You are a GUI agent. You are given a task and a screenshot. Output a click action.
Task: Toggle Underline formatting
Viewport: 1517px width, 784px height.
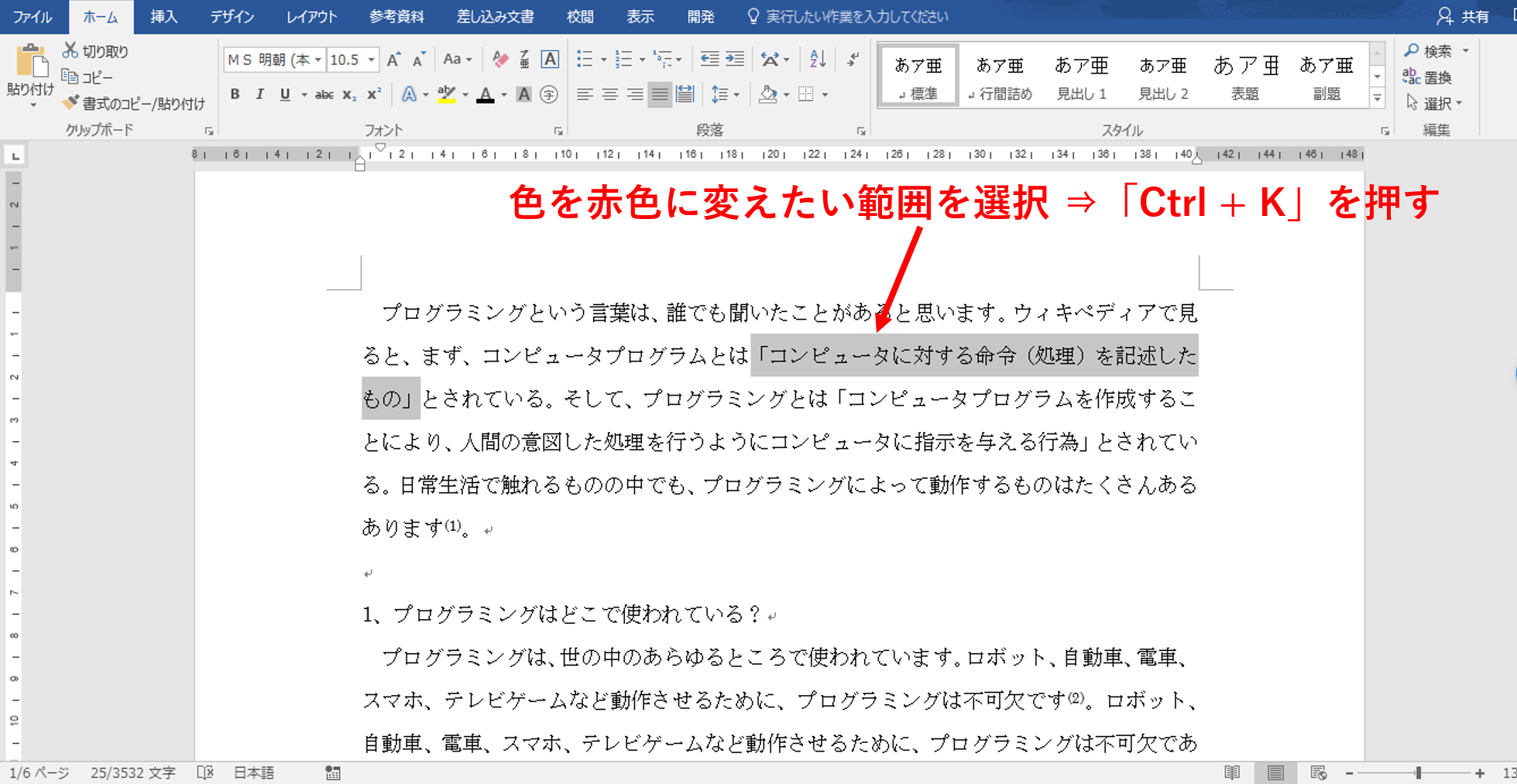click(285, 94)
